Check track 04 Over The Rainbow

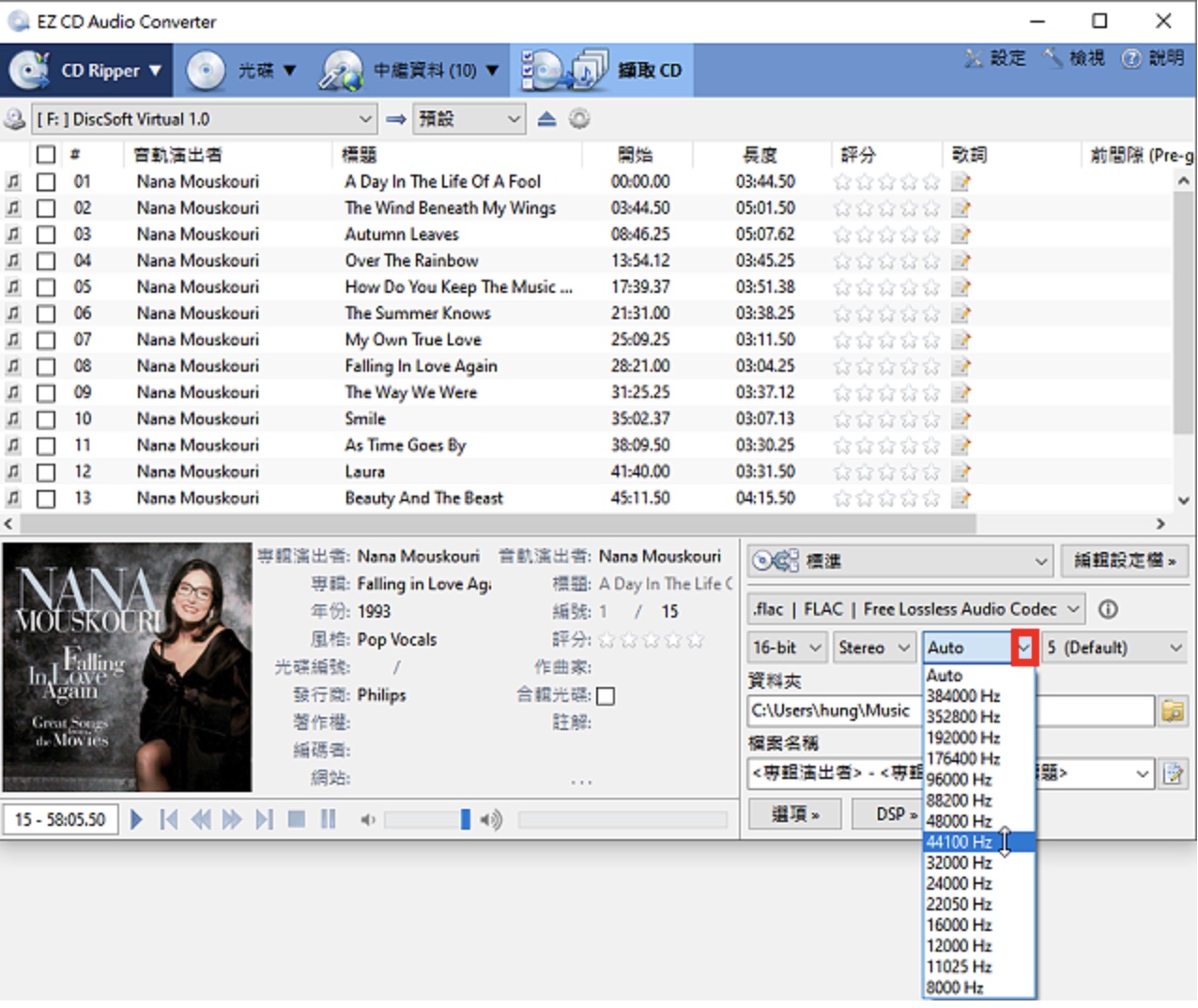coord(45,261)
